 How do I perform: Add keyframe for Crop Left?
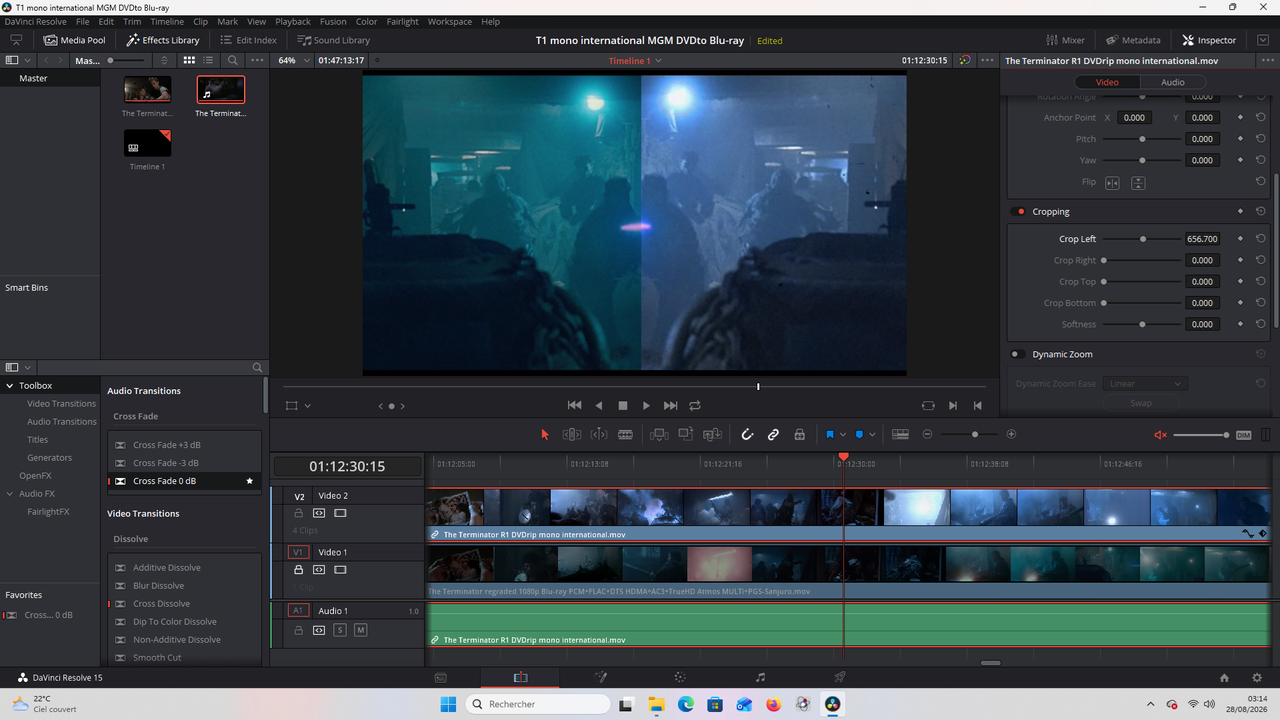(x=1240, y=239)
